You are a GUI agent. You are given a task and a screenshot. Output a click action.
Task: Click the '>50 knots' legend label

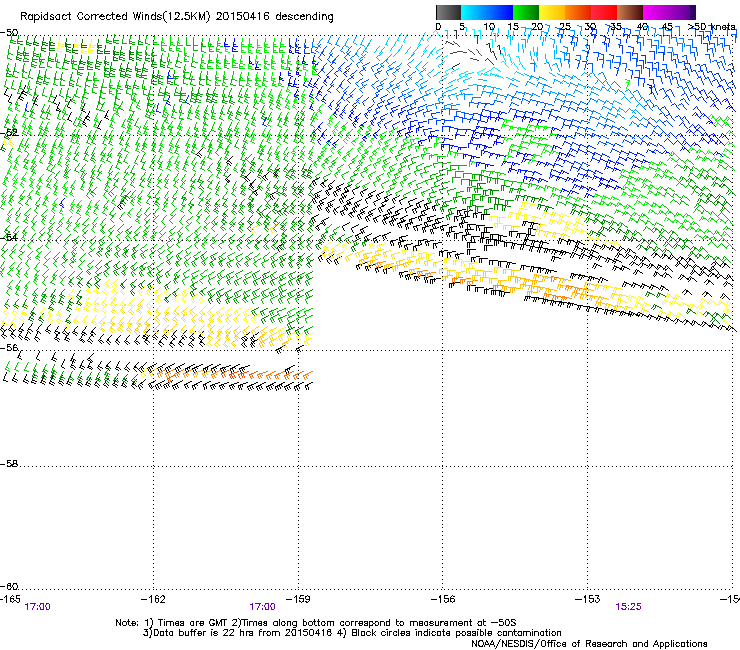(711, 26)
